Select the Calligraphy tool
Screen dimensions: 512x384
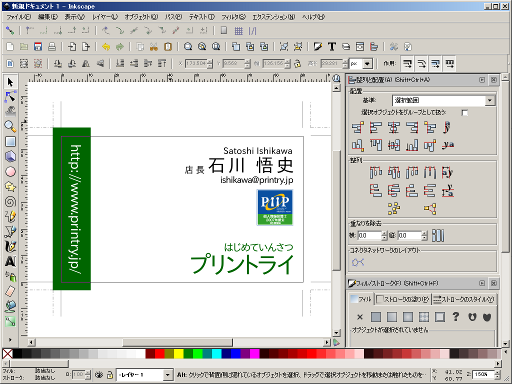[10, 246]
